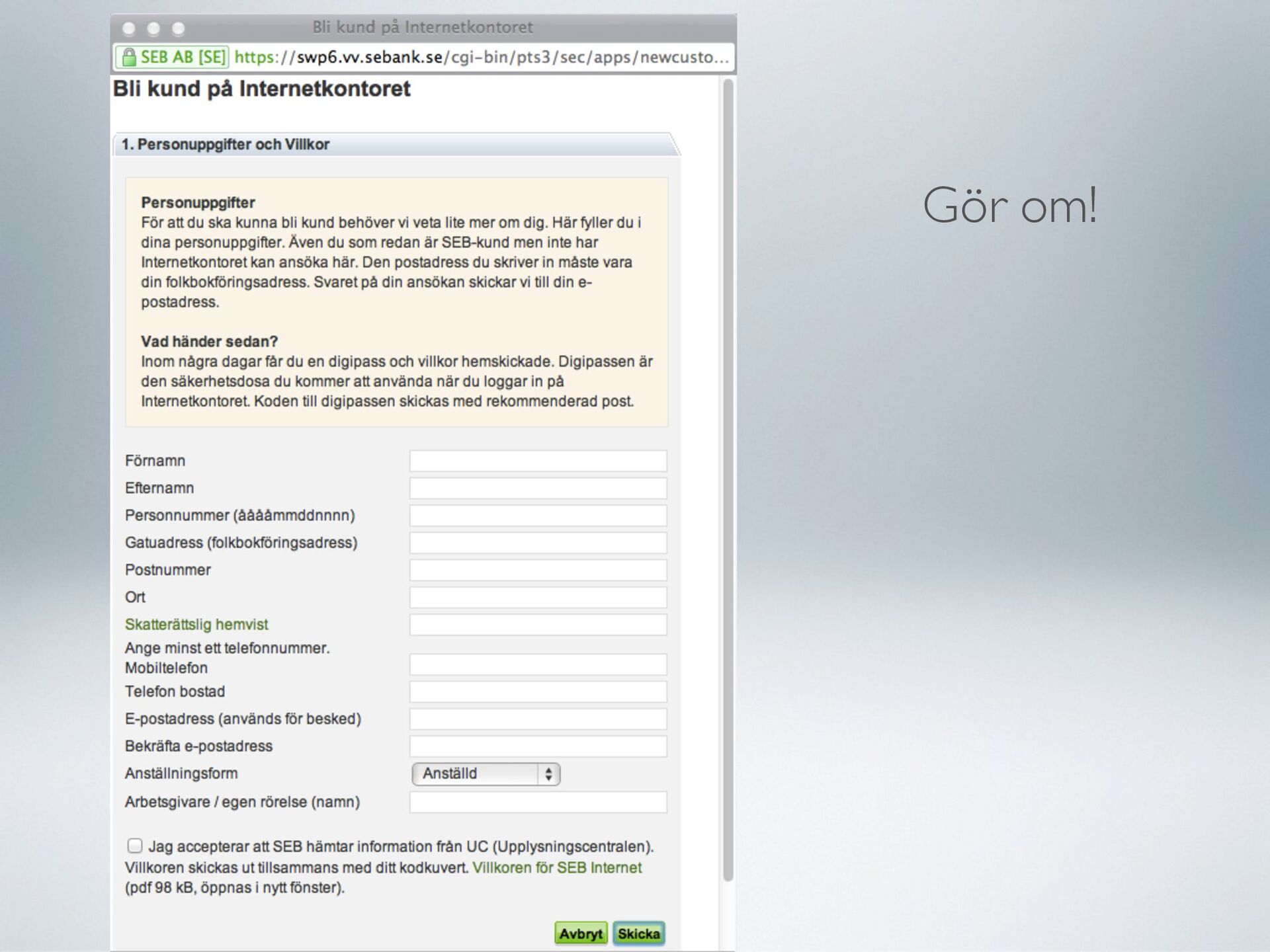Click the 'Vad händer sedan?' heading text

[209, 342]
